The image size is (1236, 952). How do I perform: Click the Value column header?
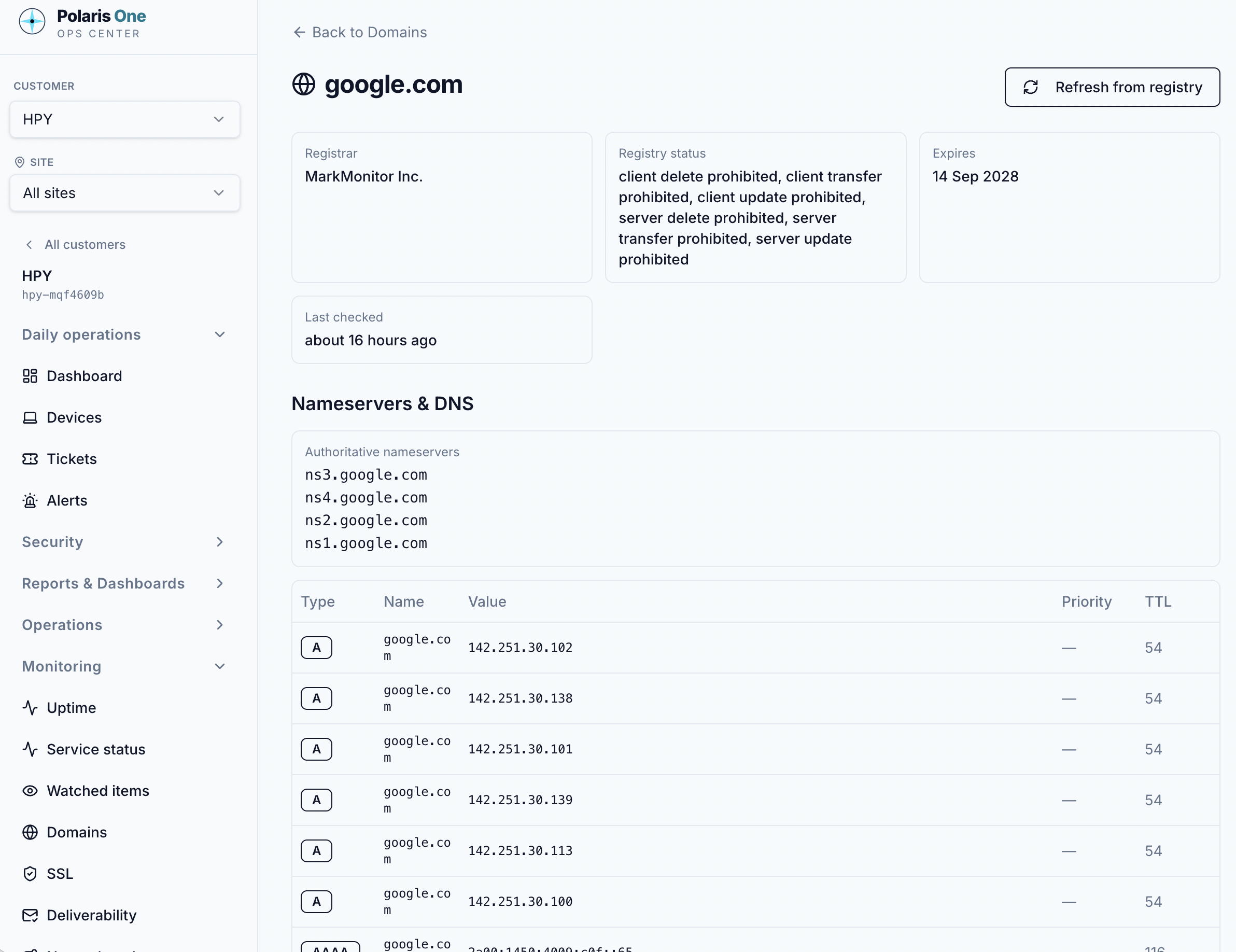[x=487, y=601]
